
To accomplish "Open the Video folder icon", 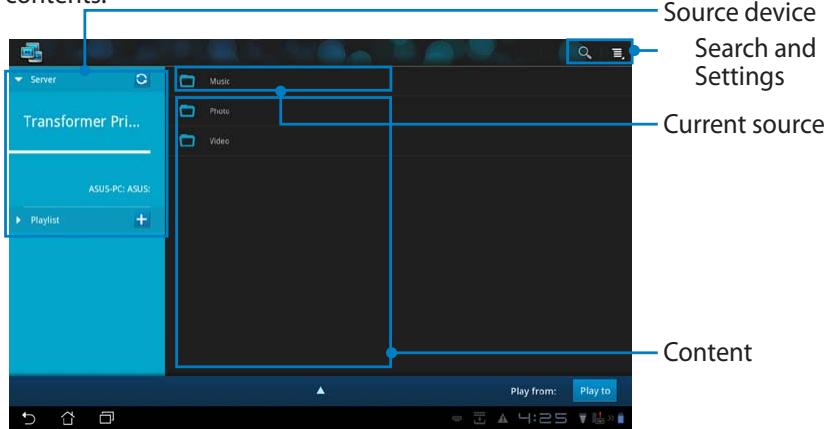I will point(187,141).
